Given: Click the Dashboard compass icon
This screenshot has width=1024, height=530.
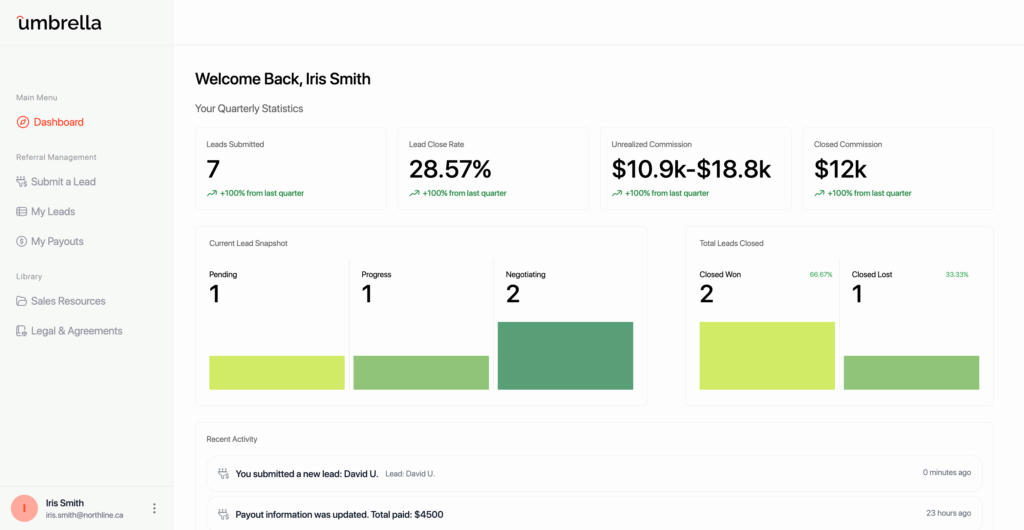Looking at the screenshot, I should point(23,122).
